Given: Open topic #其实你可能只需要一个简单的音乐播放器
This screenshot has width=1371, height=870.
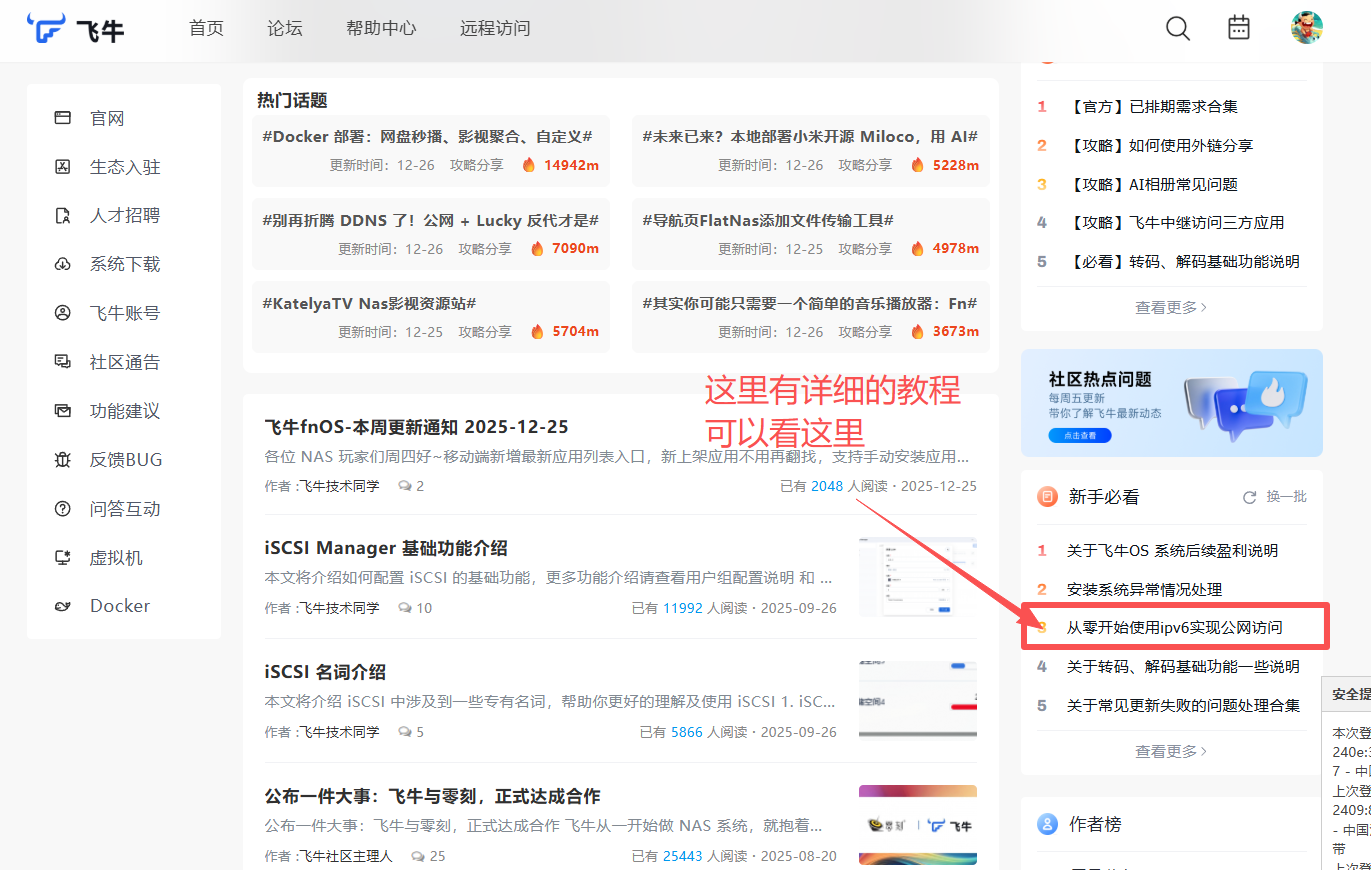Looking at the screenshot, I should [810, 303].
